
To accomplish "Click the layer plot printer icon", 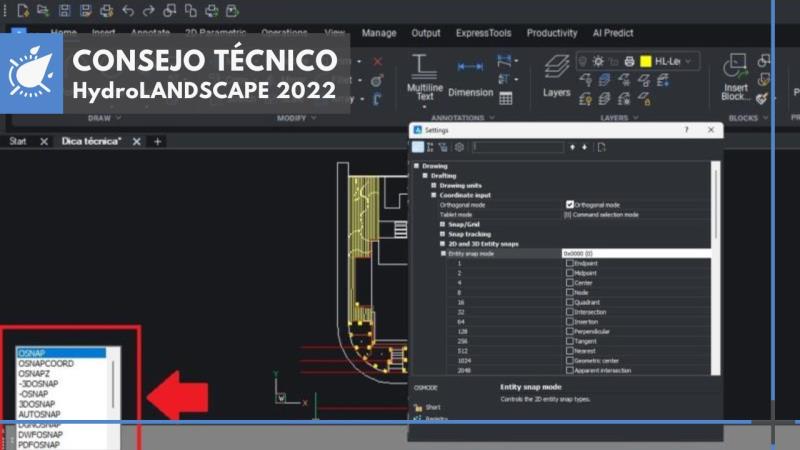I will coord(629,62).
